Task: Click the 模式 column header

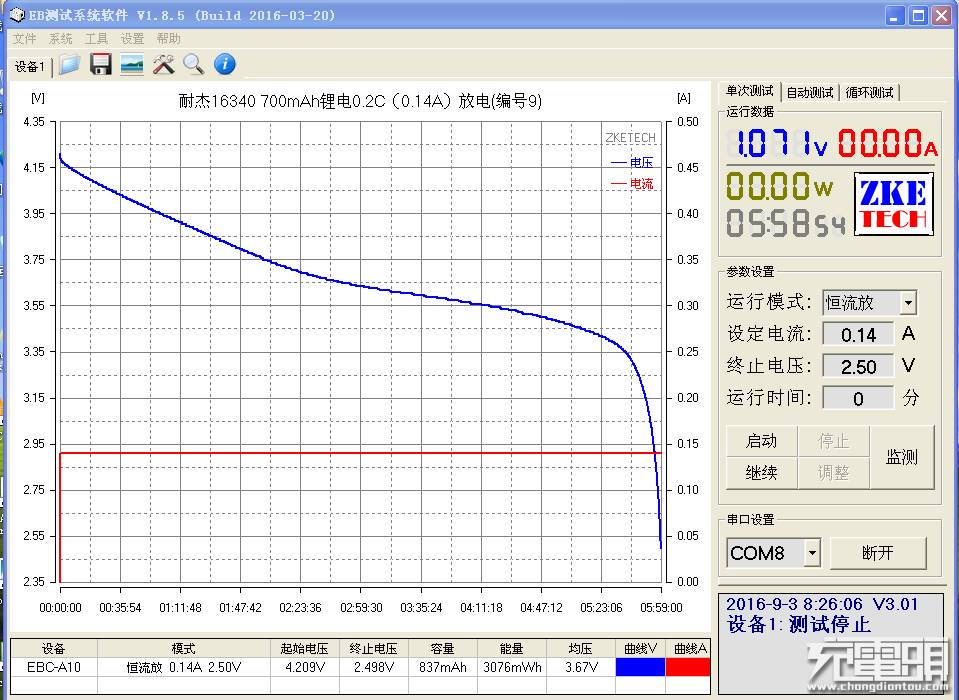Action: click(x=183, y=649)
